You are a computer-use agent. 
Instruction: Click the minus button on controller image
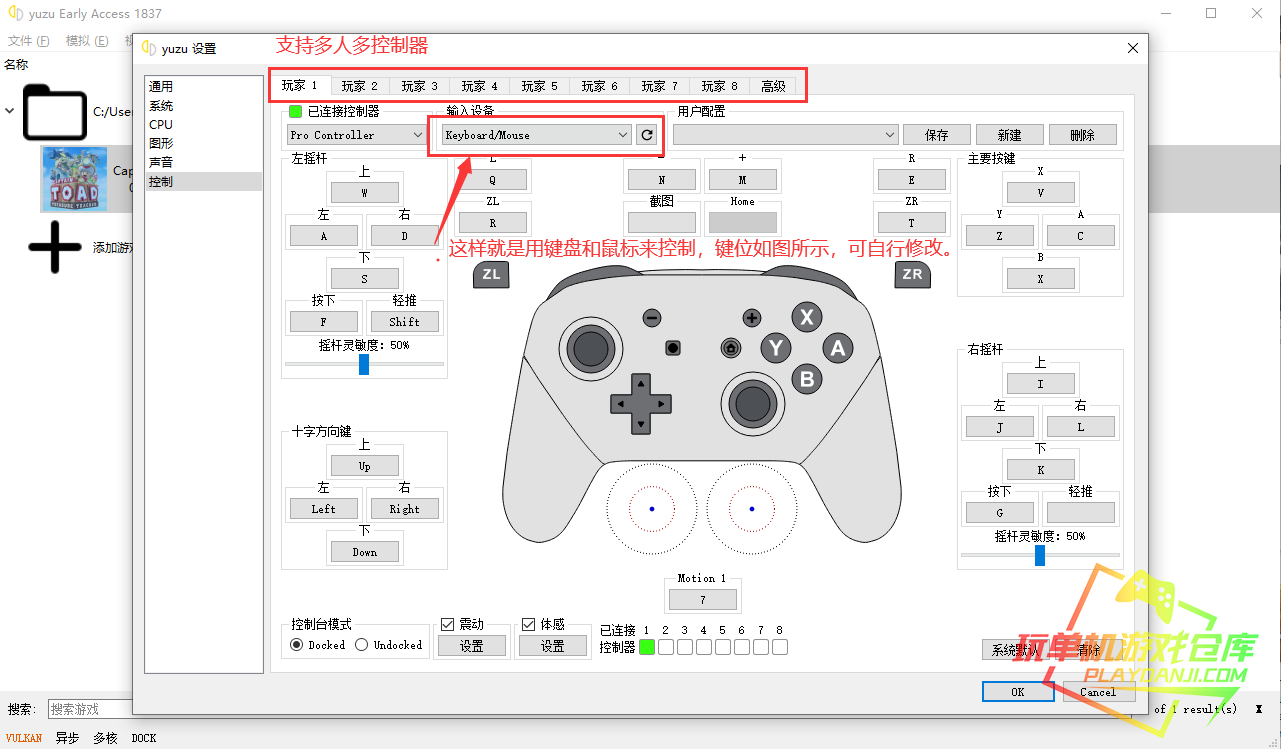pyautogui.click(x=652, y=318)
